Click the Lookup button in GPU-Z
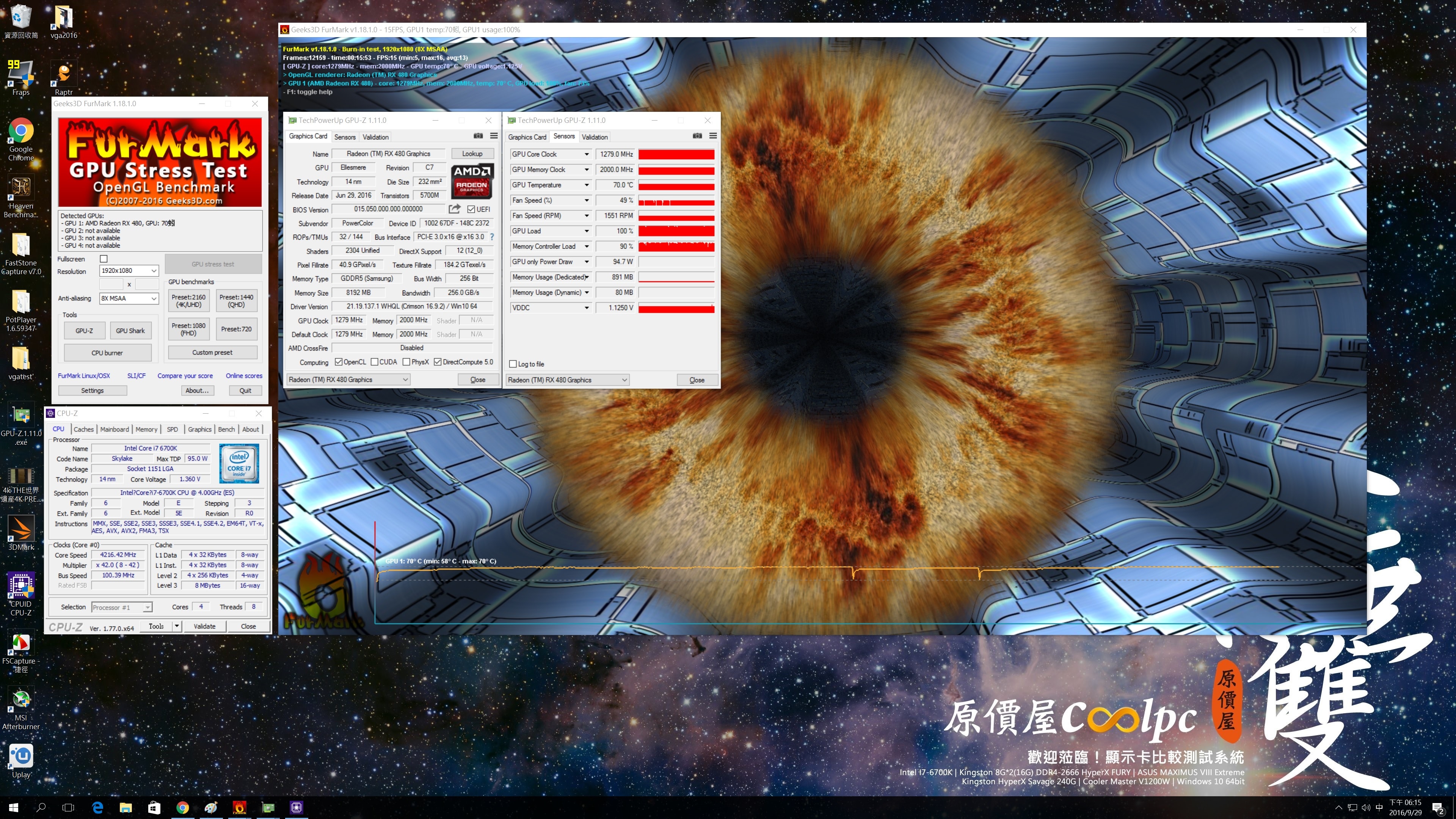This screenshot has height=819, width=1456. click(x=472, y=154)
